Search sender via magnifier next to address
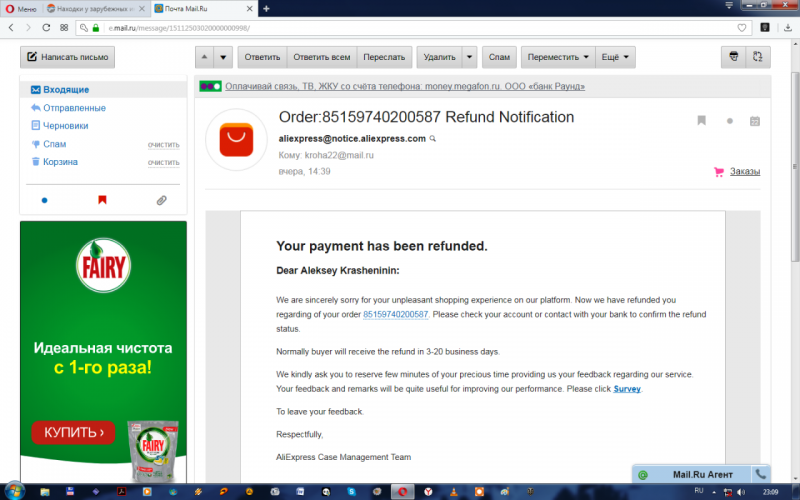Viewport: 800px width, 500px height. click(433, 139)
